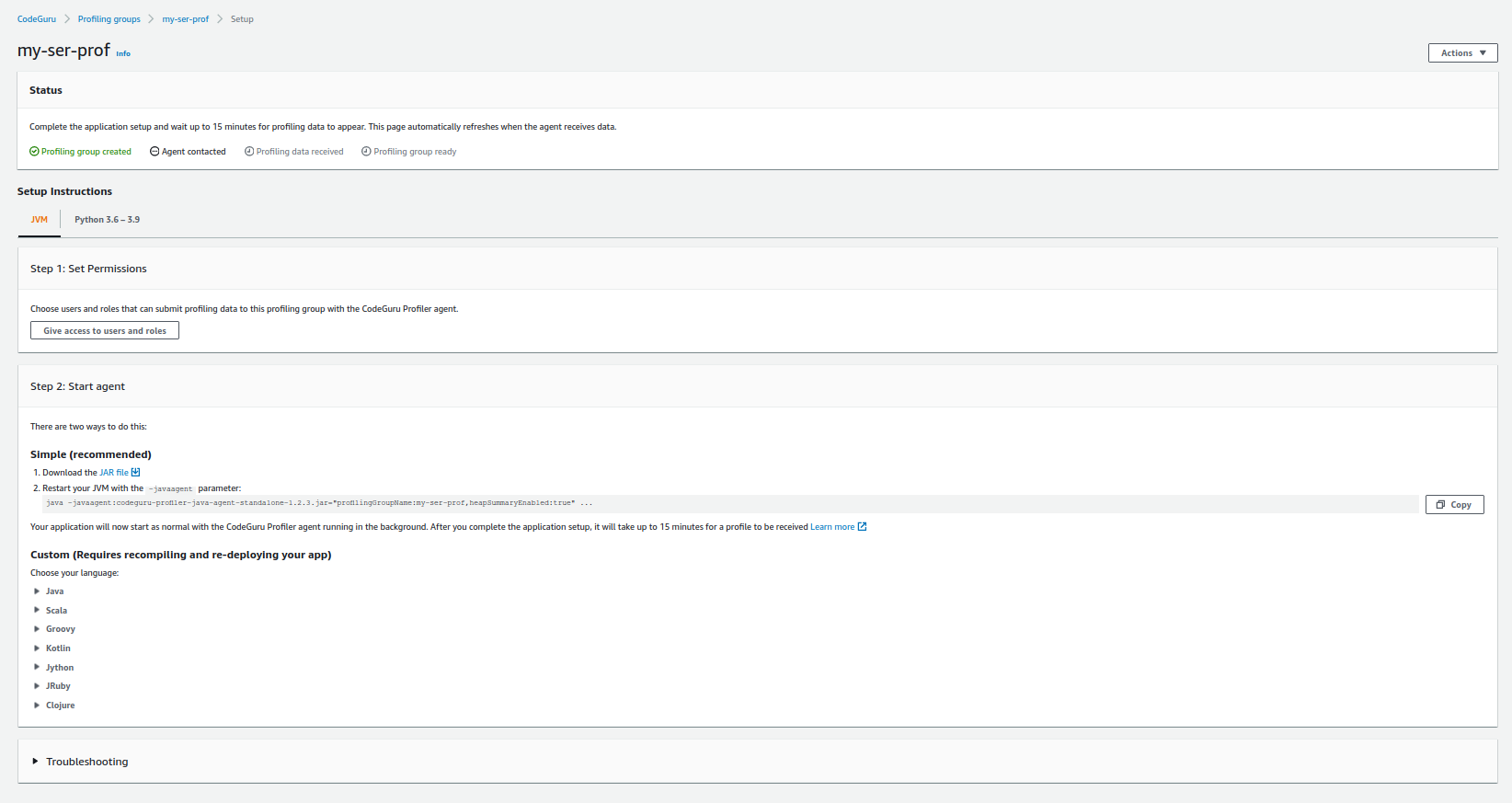Click the Custom (Requires recompiling) heading
This screenshot has height=803, width=1512.
181,555
